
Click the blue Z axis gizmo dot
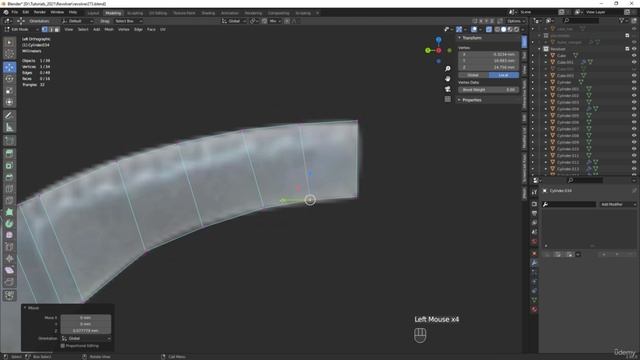tap(438, 40)
